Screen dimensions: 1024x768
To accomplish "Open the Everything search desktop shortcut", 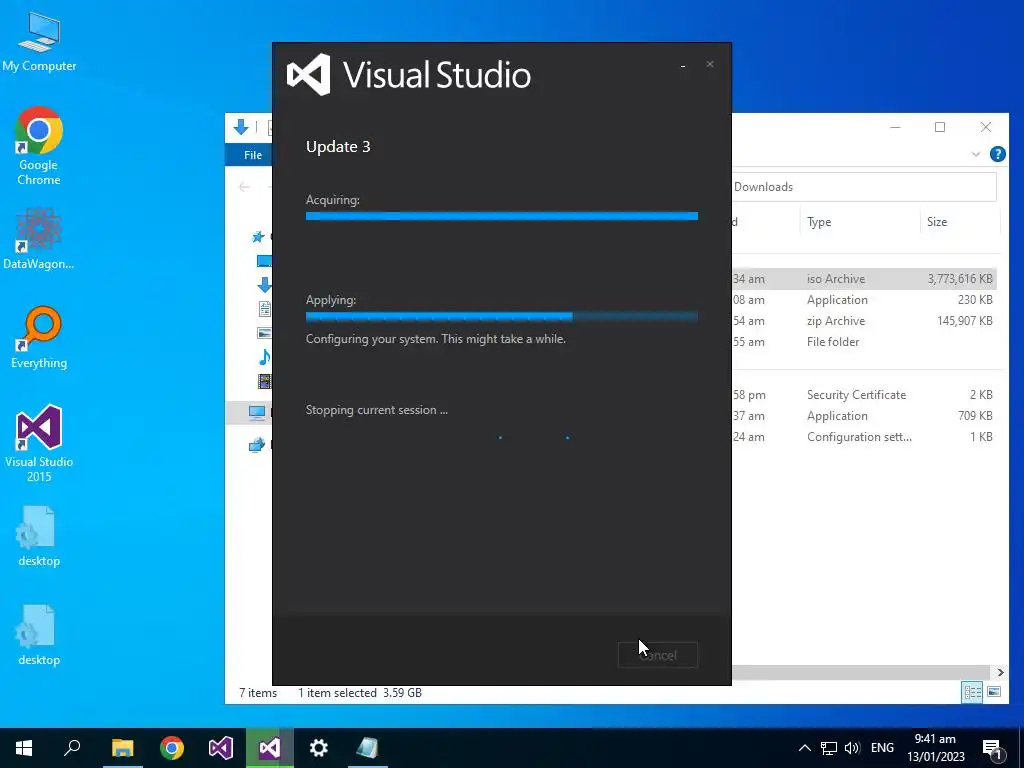I will coord(39,338).
